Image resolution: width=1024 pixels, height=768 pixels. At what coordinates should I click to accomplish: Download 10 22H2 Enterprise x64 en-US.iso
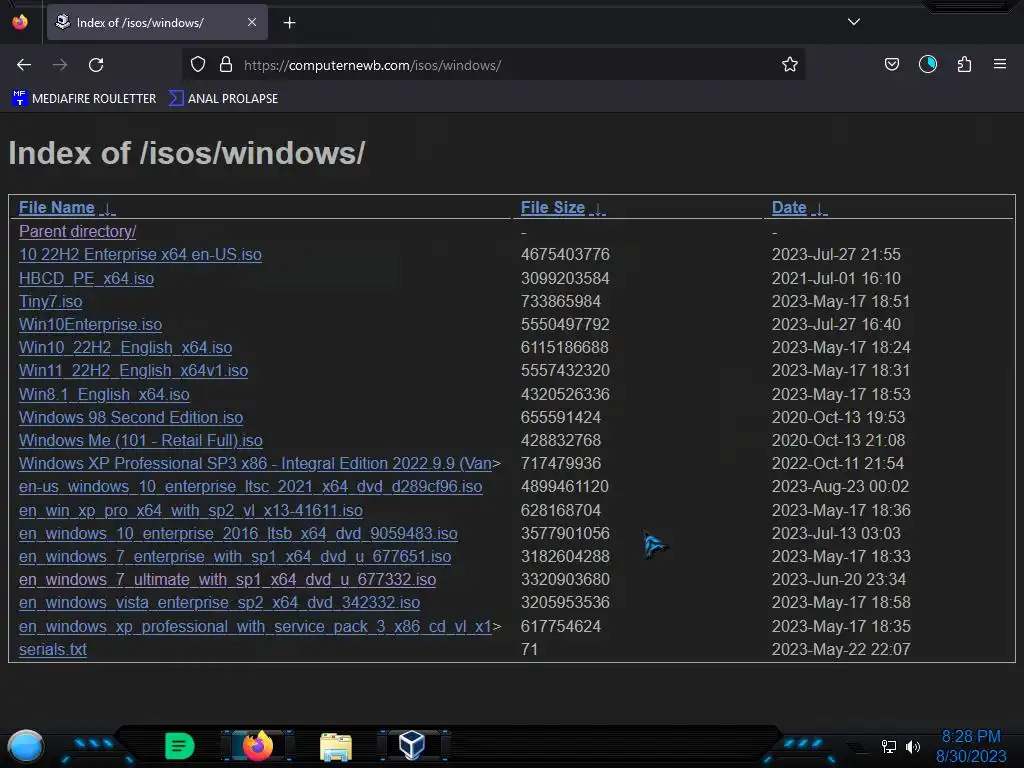[140, 254]
